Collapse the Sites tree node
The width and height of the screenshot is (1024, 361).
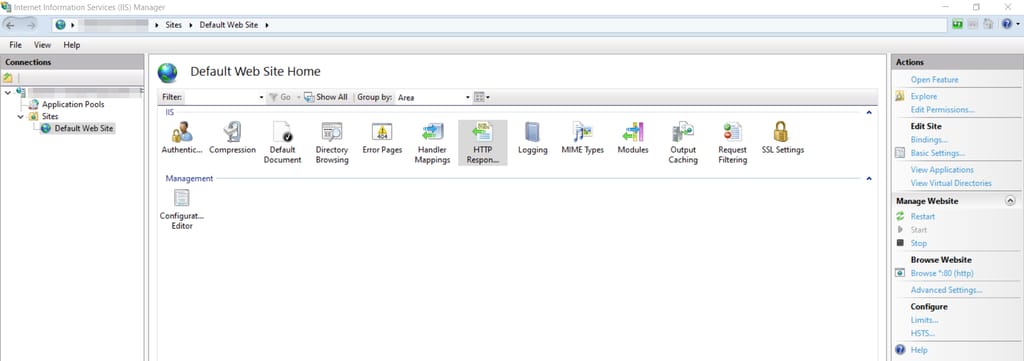coord(20,116)
